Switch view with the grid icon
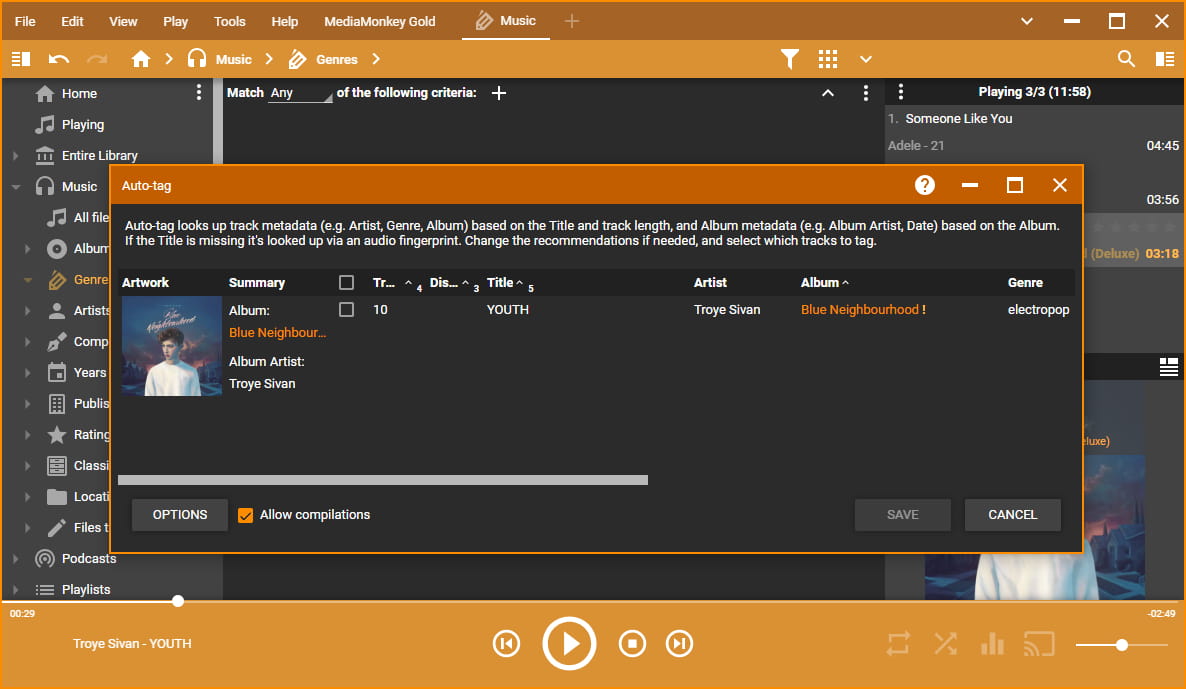The height and width of the screenshot is (689, 1186). 828,59
